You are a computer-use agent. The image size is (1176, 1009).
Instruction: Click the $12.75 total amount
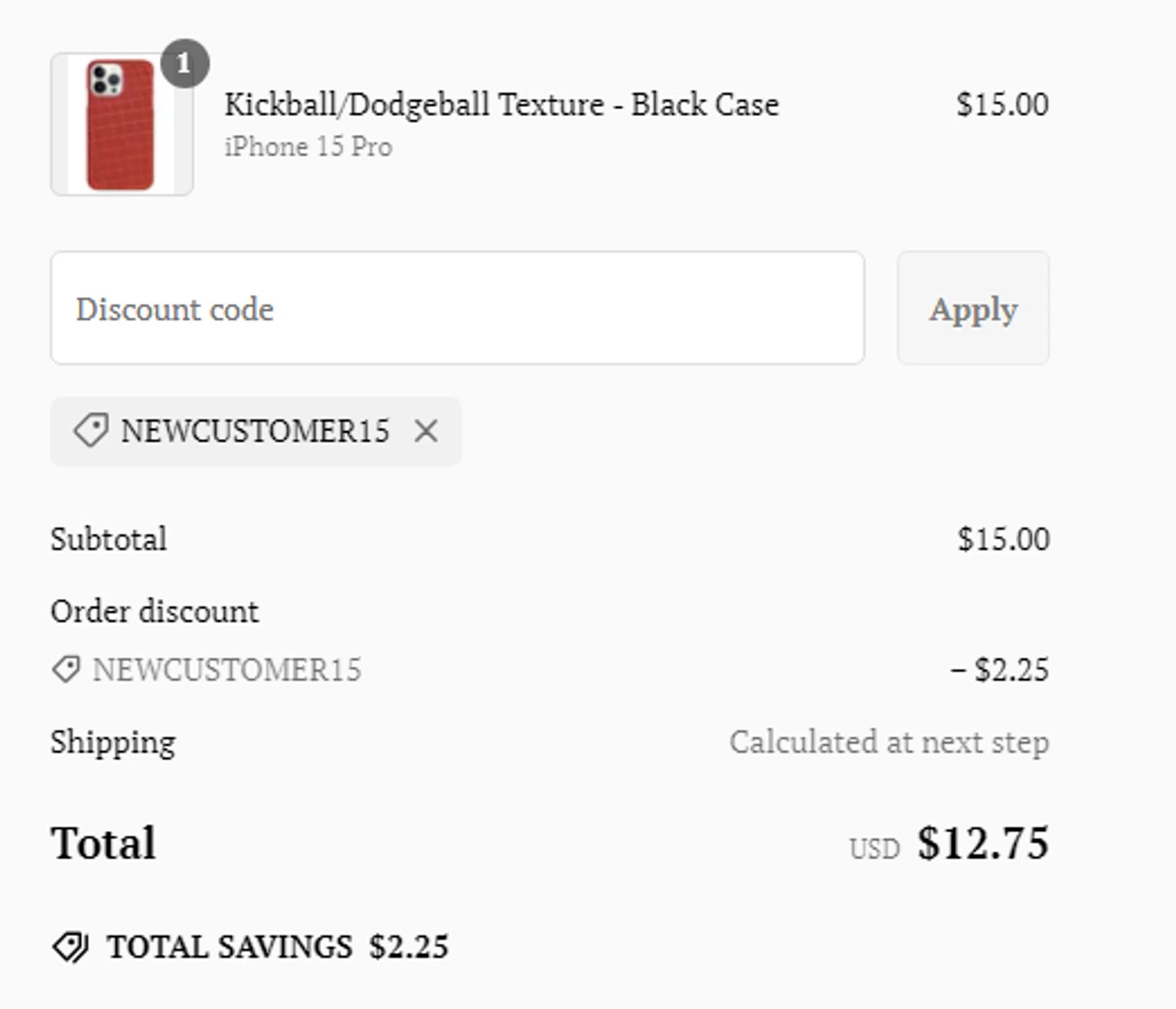983,844
